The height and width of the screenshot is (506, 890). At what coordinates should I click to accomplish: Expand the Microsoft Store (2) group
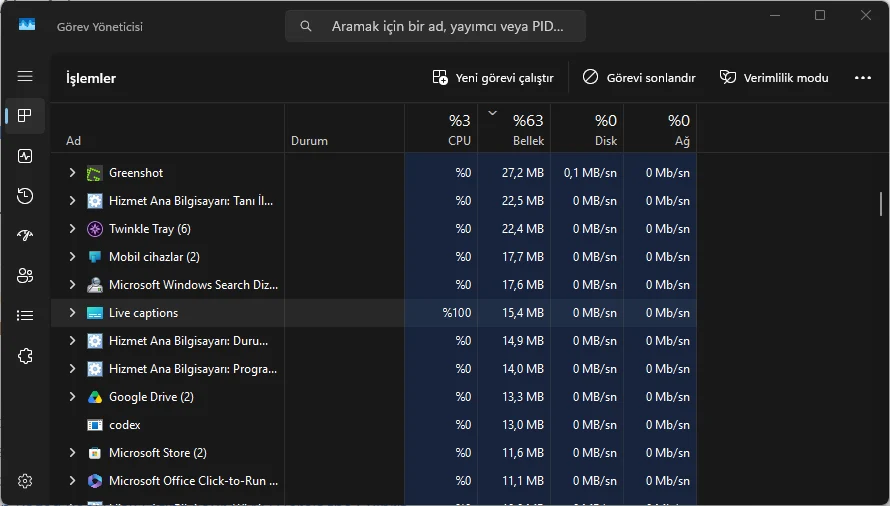point(72,452)
